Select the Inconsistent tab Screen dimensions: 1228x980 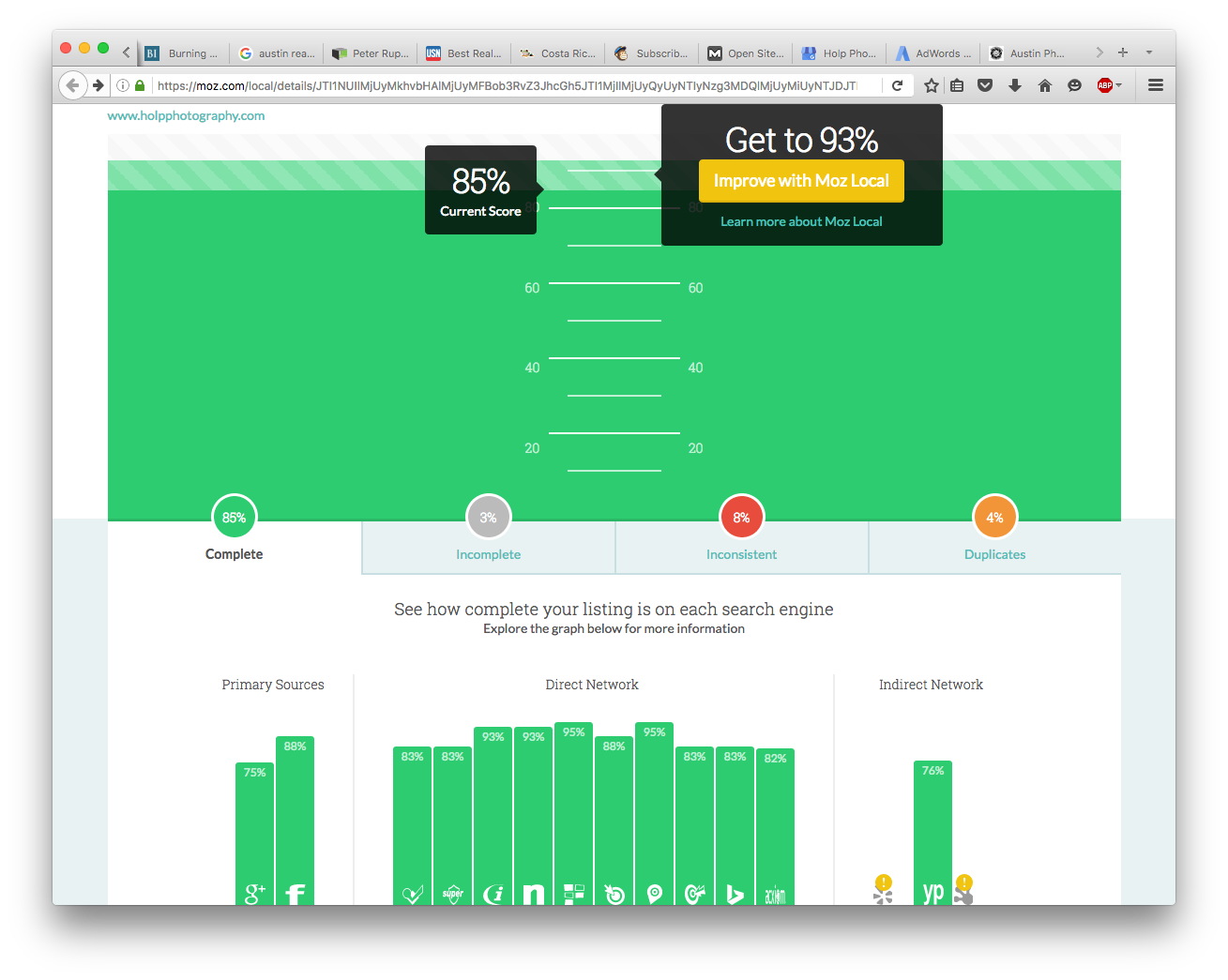742,547
